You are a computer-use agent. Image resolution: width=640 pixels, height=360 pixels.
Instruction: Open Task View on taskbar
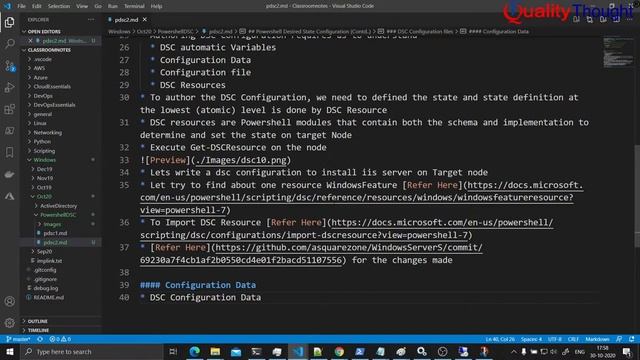tap(173, 351)
